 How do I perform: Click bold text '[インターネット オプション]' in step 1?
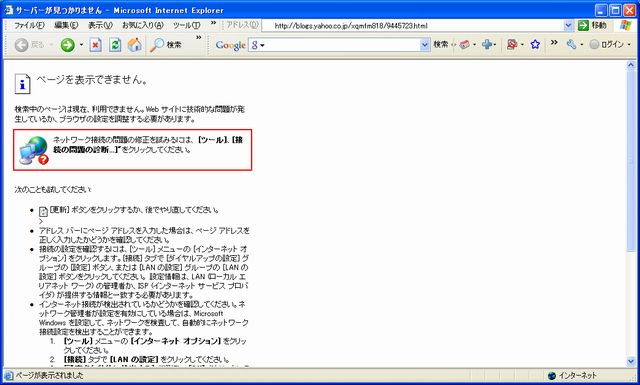click(175, 341)
